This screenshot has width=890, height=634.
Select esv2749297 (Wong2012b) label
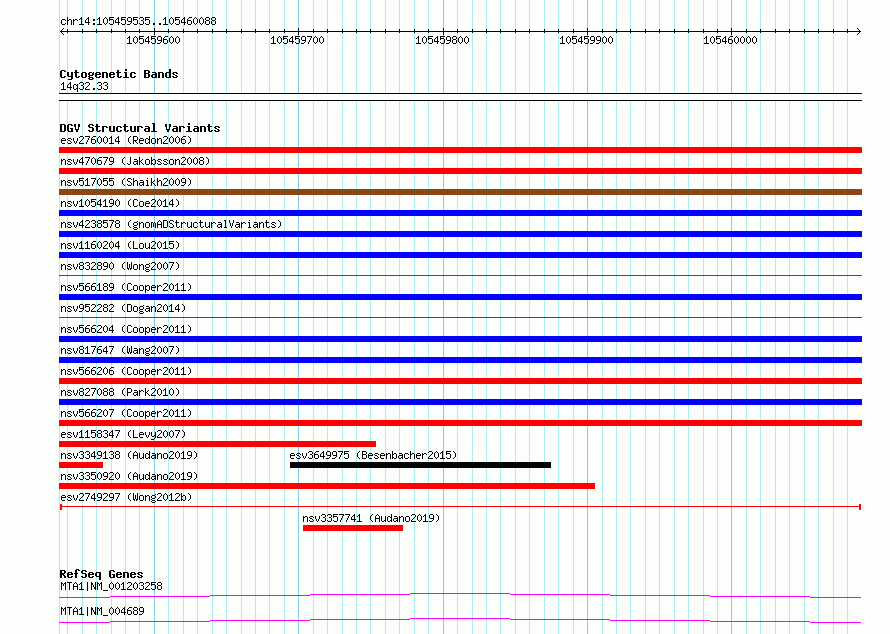126,497
